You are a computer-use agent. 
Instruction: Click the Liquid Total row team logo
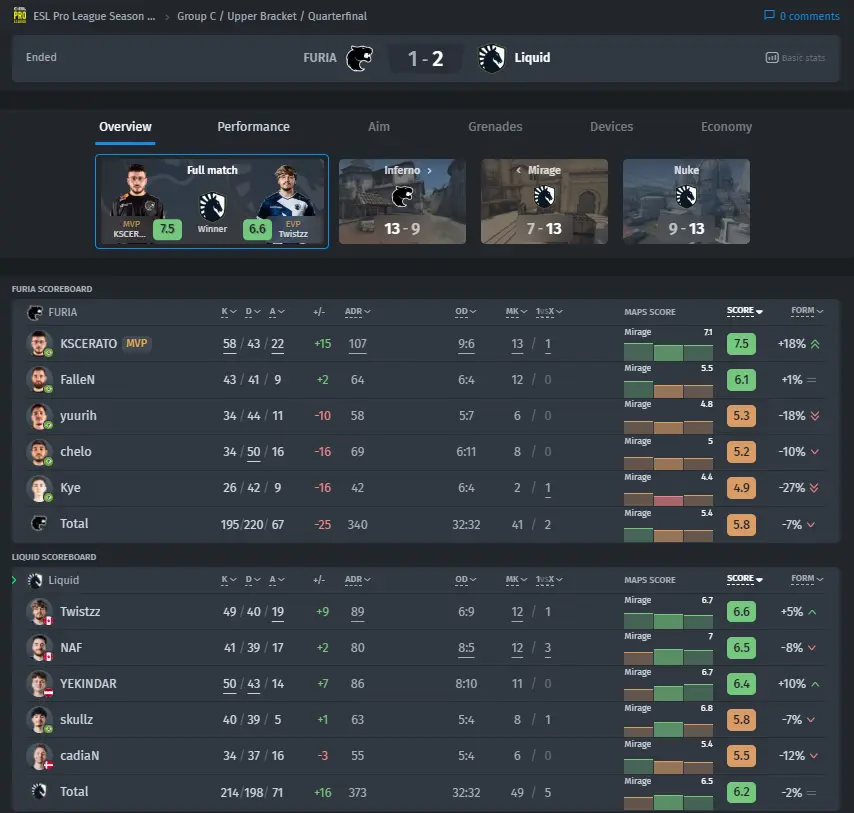[x=39, y=791]
